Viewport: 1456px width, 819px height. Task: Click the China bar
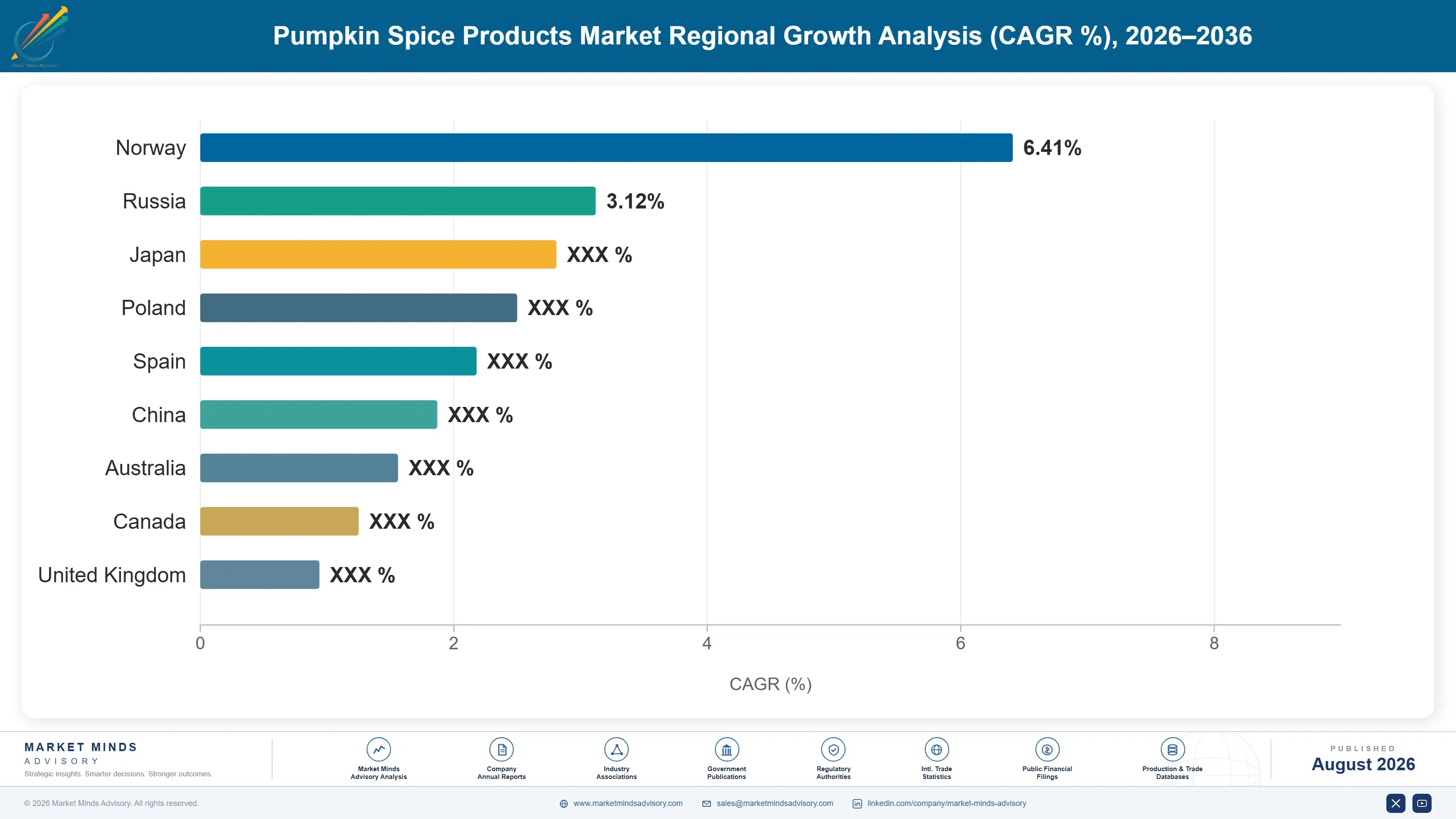pos(318,415)
